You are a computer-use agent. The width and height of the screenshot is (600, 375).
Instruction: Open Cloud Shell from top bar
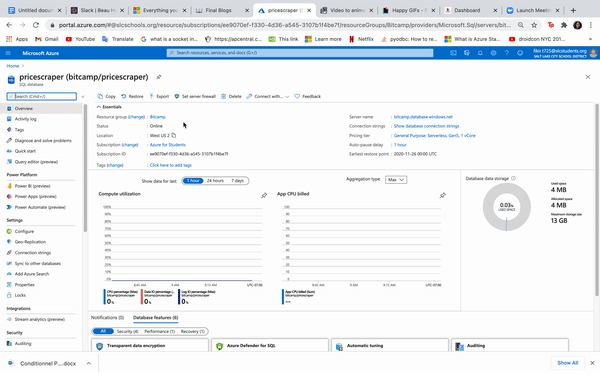pos(453,53)
